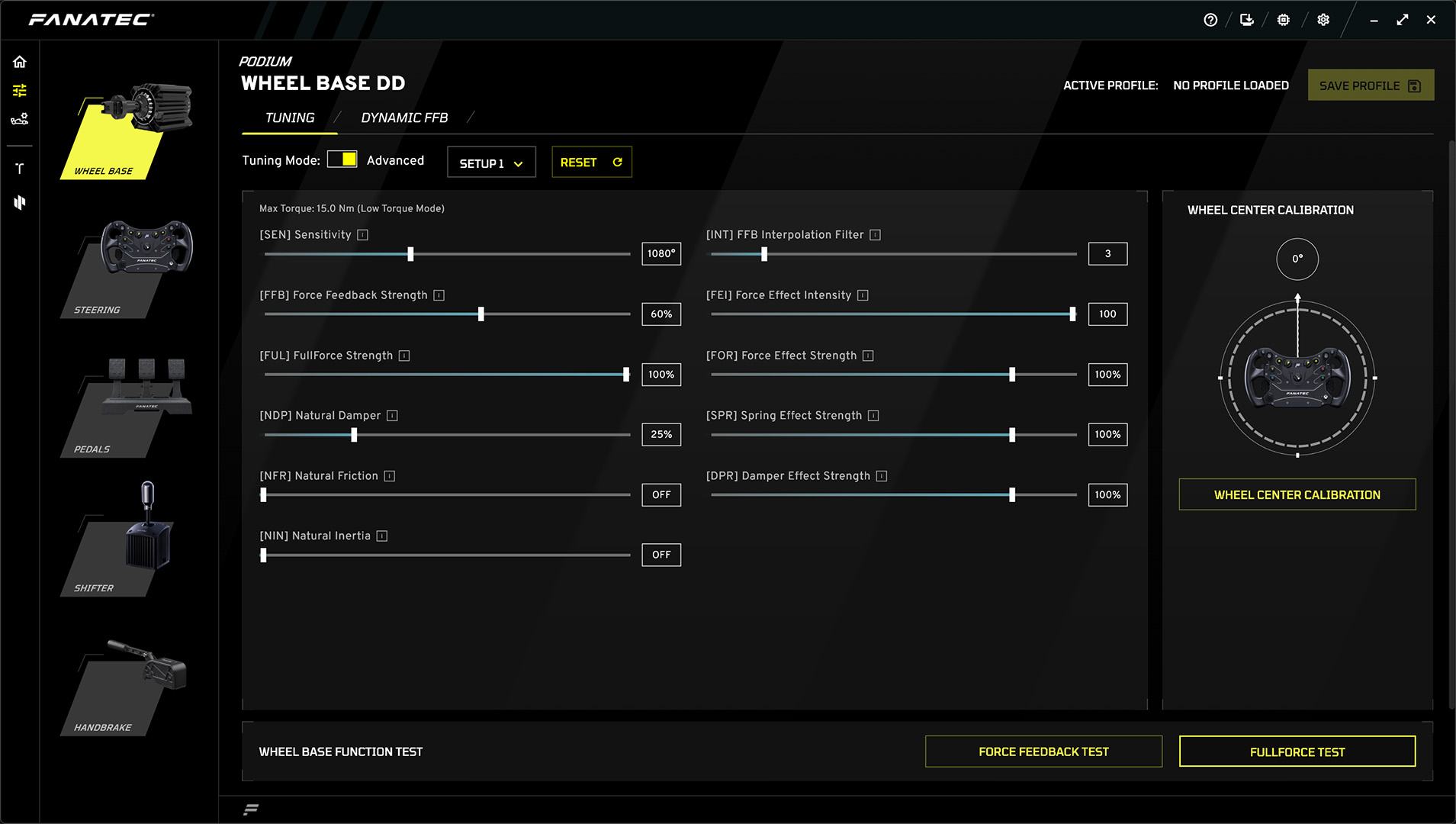Show info for FOR Force Effect Strength
Screen dimensions: 1456x824
868,356
